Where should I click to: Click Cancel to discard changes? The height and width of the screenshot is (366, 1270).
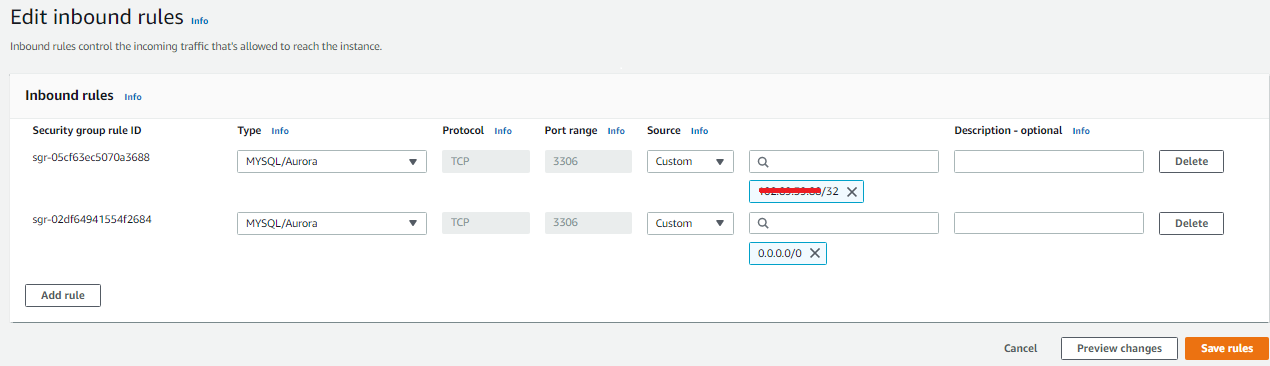[1020, 349]
